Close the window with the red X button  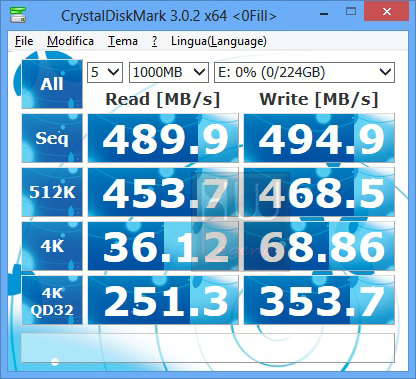386,12
